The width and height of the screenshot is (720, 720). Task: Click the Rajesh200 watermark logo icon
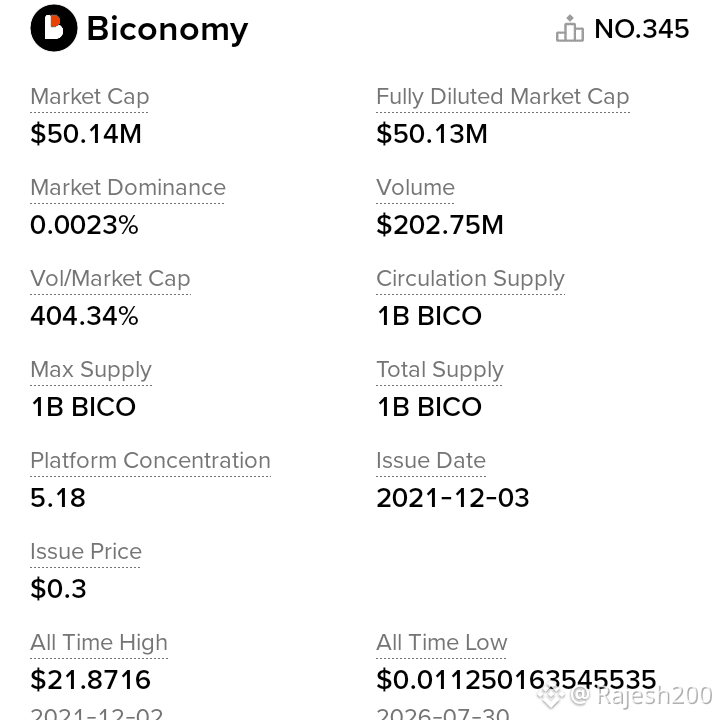[x=551, y=697]
